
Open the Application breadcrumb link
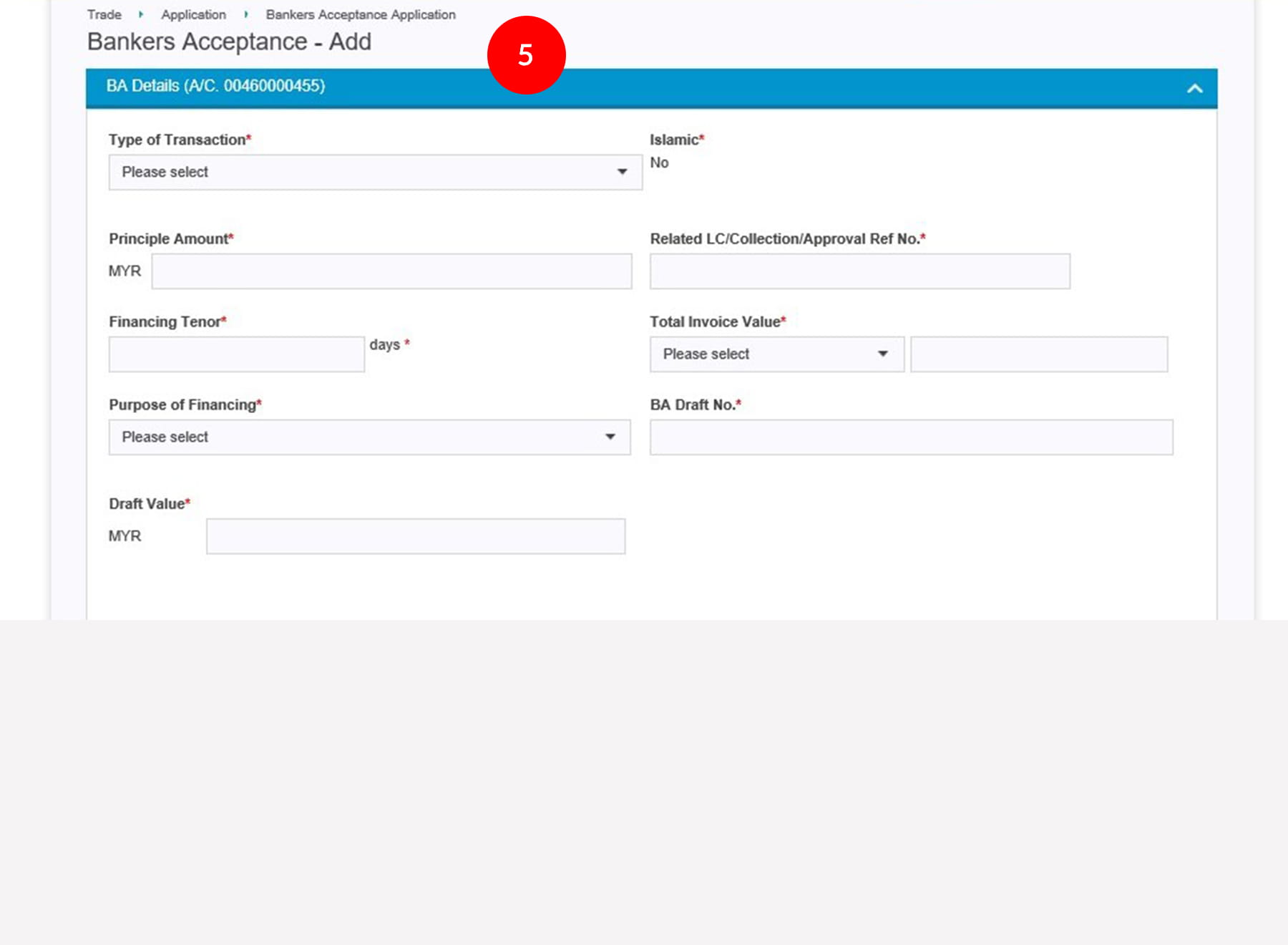(x=193, y=14)
